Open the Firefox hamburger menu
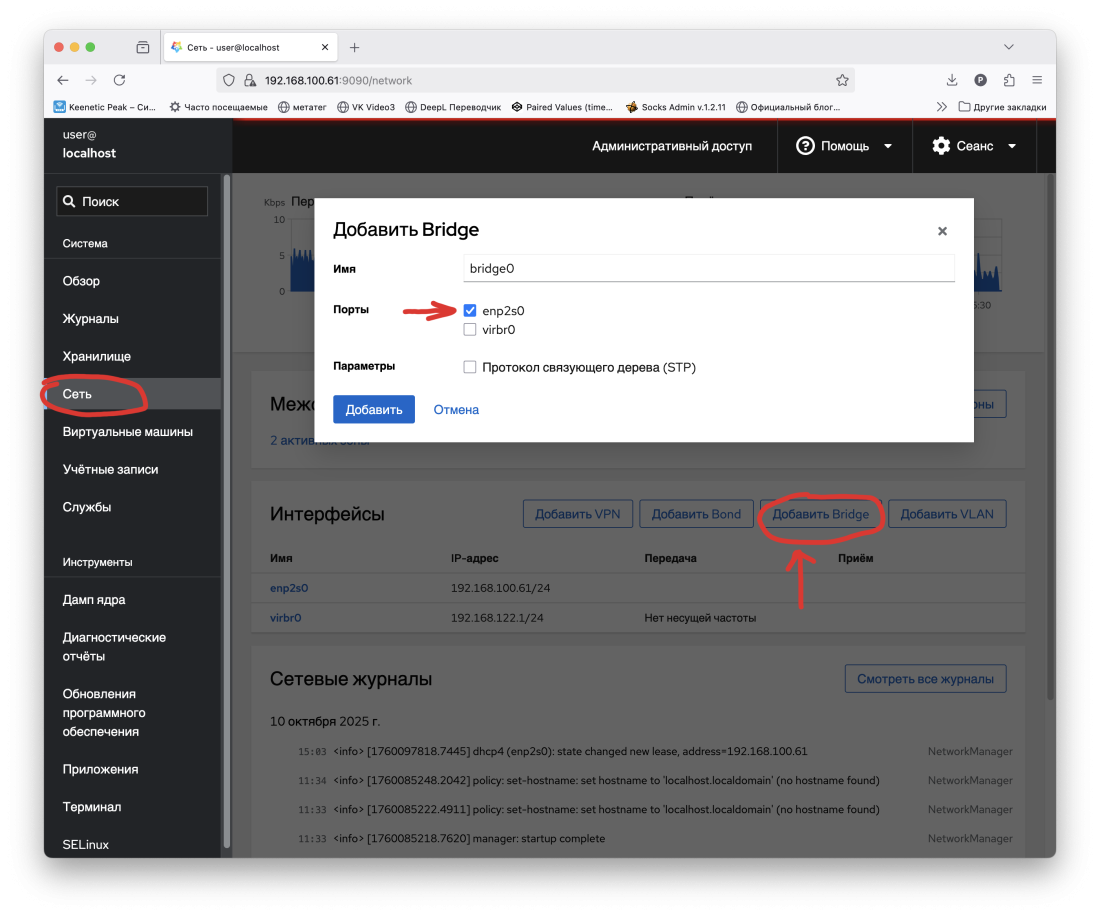1100x916 pixels. coord(1037,80)
